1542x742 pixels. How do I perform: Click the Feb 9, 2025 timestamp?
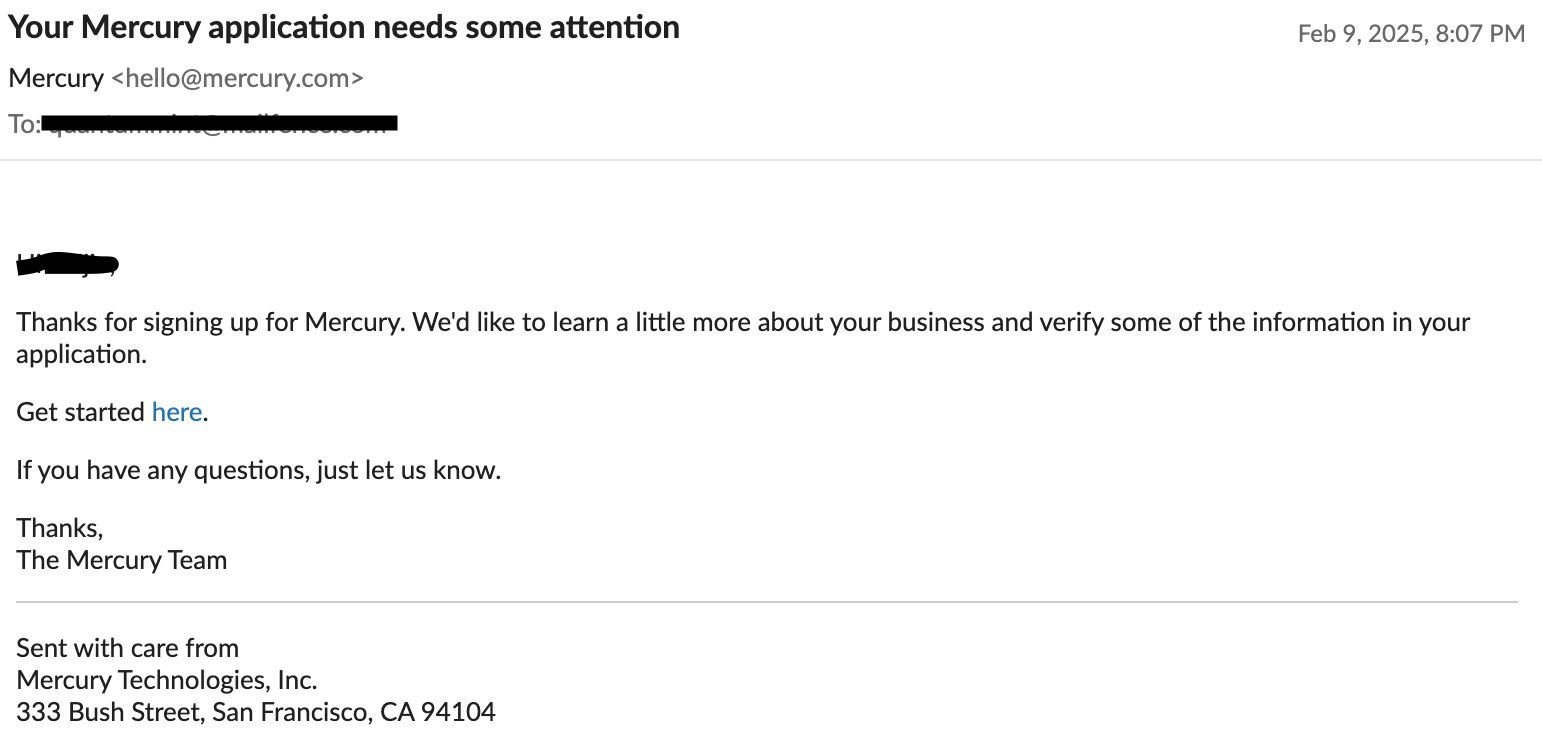click(x=1411, y=34)
